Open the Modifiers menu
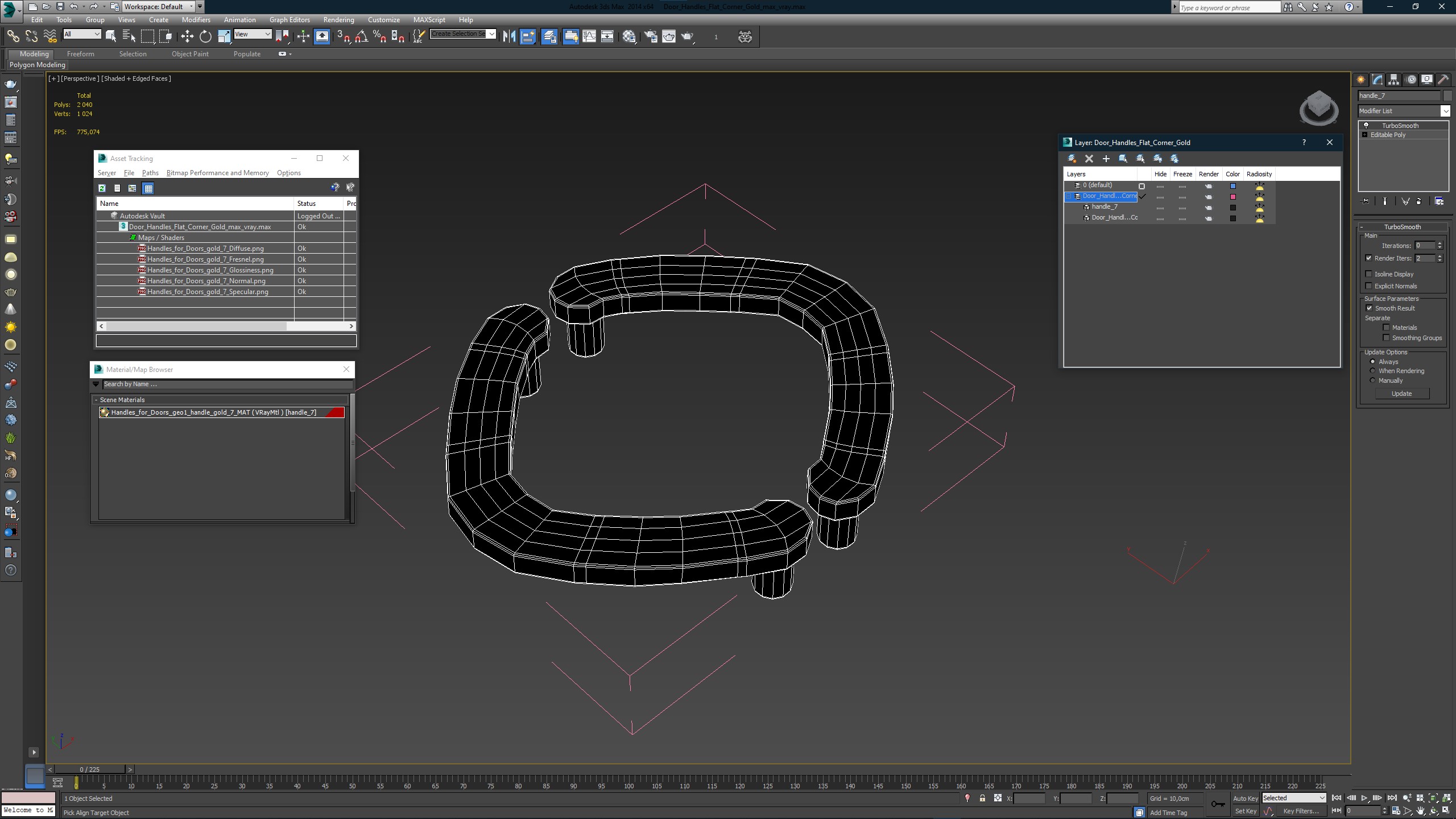The width and height of the screenshot is (1456, 819). click(196, 20)
